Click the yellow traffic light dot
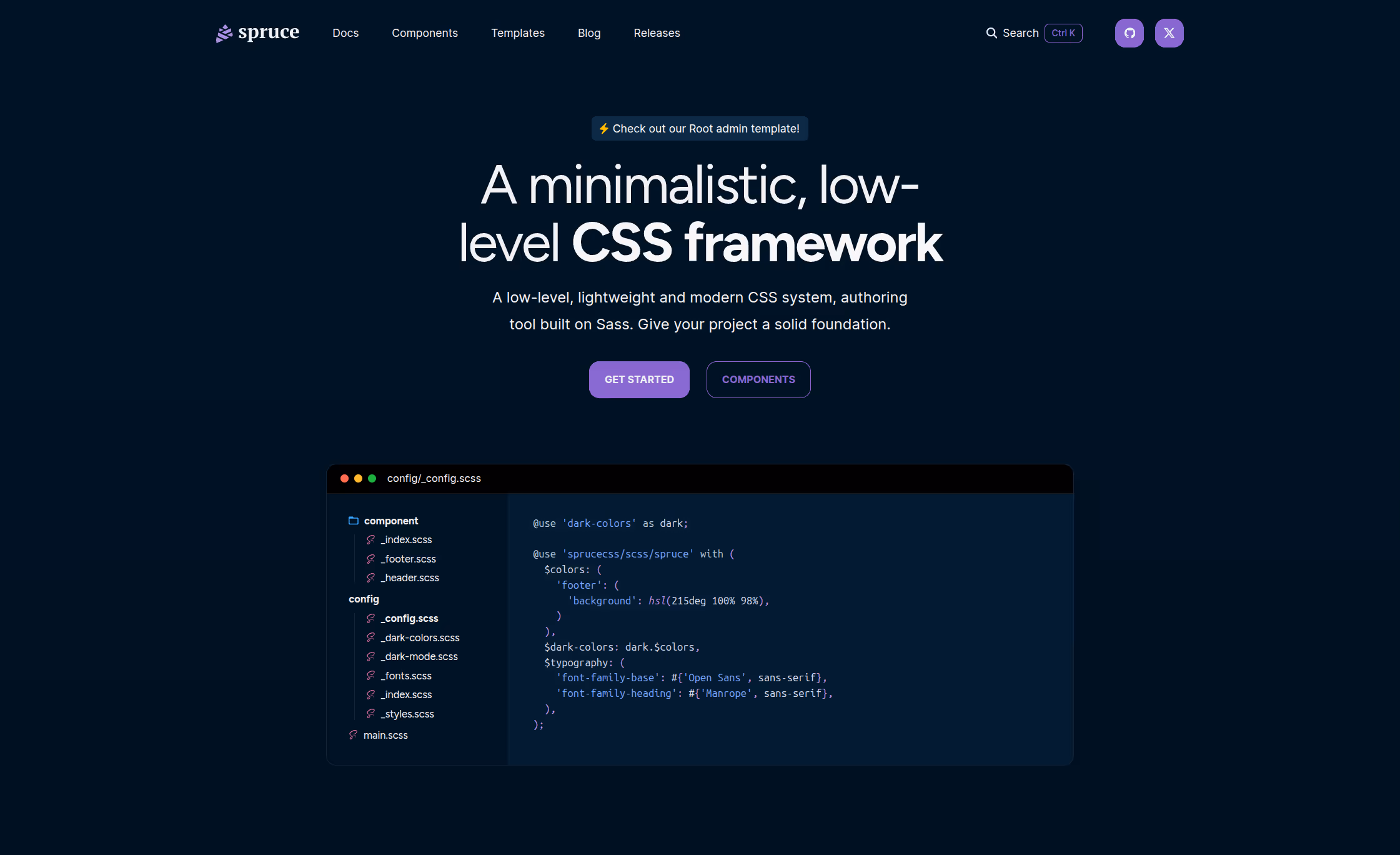Viewport: 1400px width, 855px height. click(x=359, y=478)
